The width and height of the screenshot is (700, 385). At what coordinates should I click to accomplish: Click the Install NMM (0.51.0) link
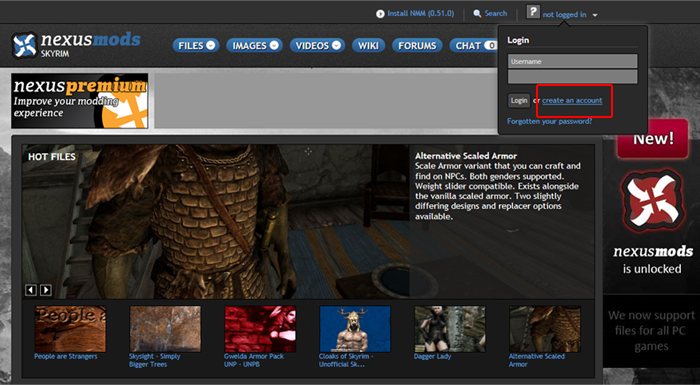[421, 13]
